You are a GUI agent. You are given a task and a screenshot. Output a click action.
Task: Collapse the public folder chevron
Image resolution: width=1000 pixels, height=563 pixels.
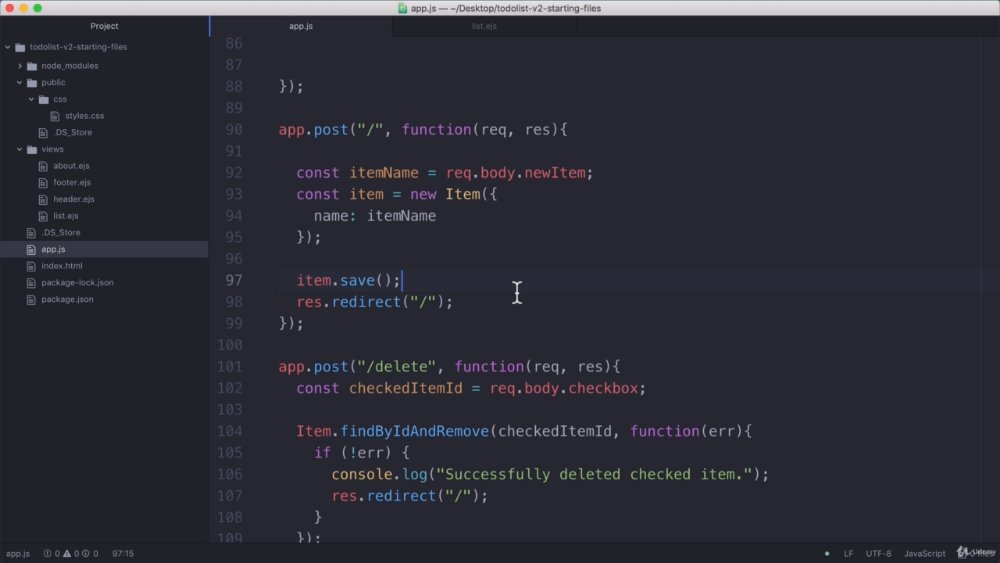pos(20,82)
